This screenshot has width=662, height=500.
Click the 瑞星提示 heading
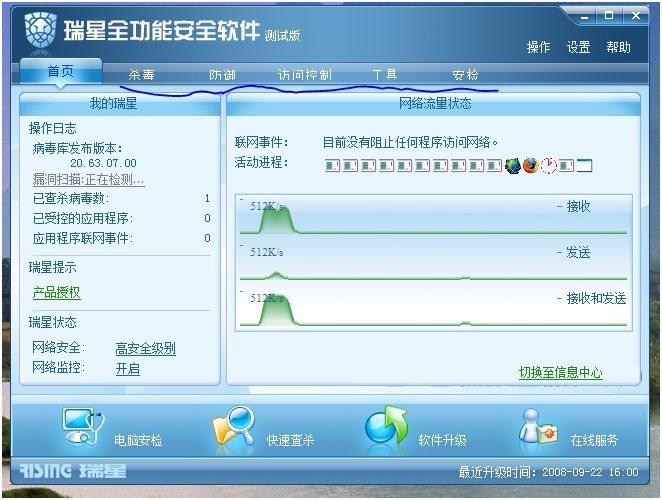click(x=53, y=267)
